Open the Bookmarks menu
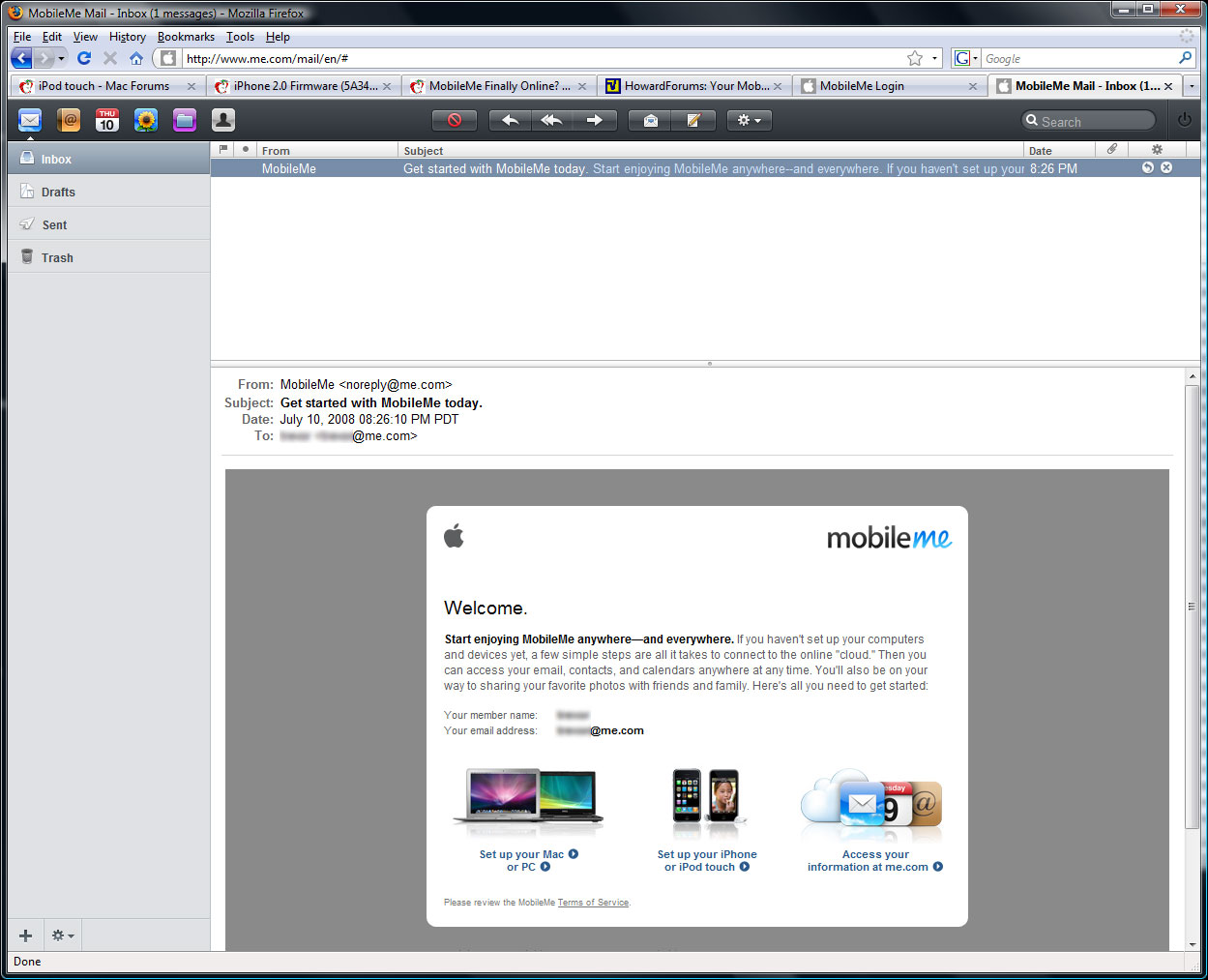 tap(186, 37)
